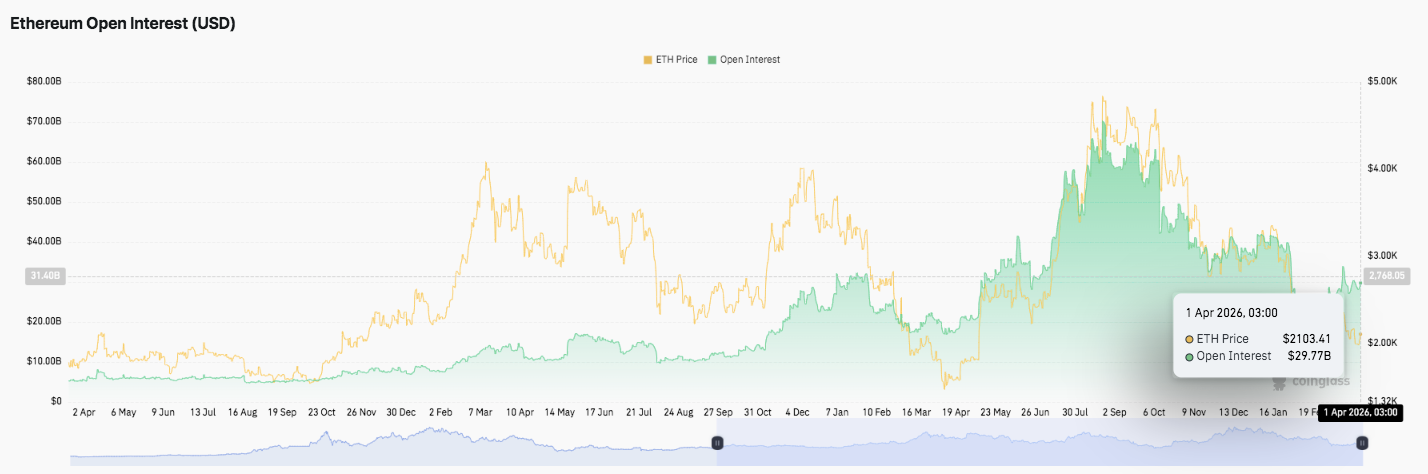Click the 2,768.05 right axis price marker

[1386, 275]
